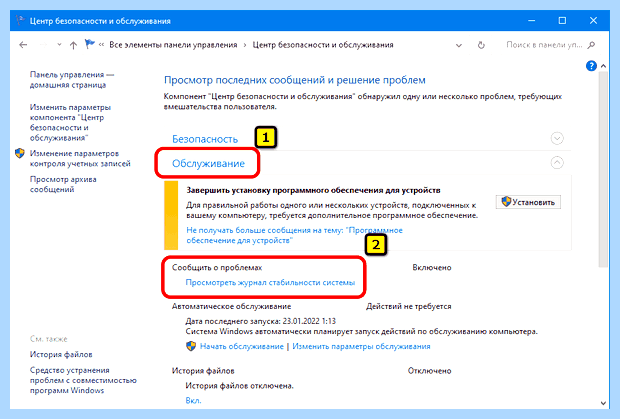Open the recent locations dropdown arrow

[59, 45]
